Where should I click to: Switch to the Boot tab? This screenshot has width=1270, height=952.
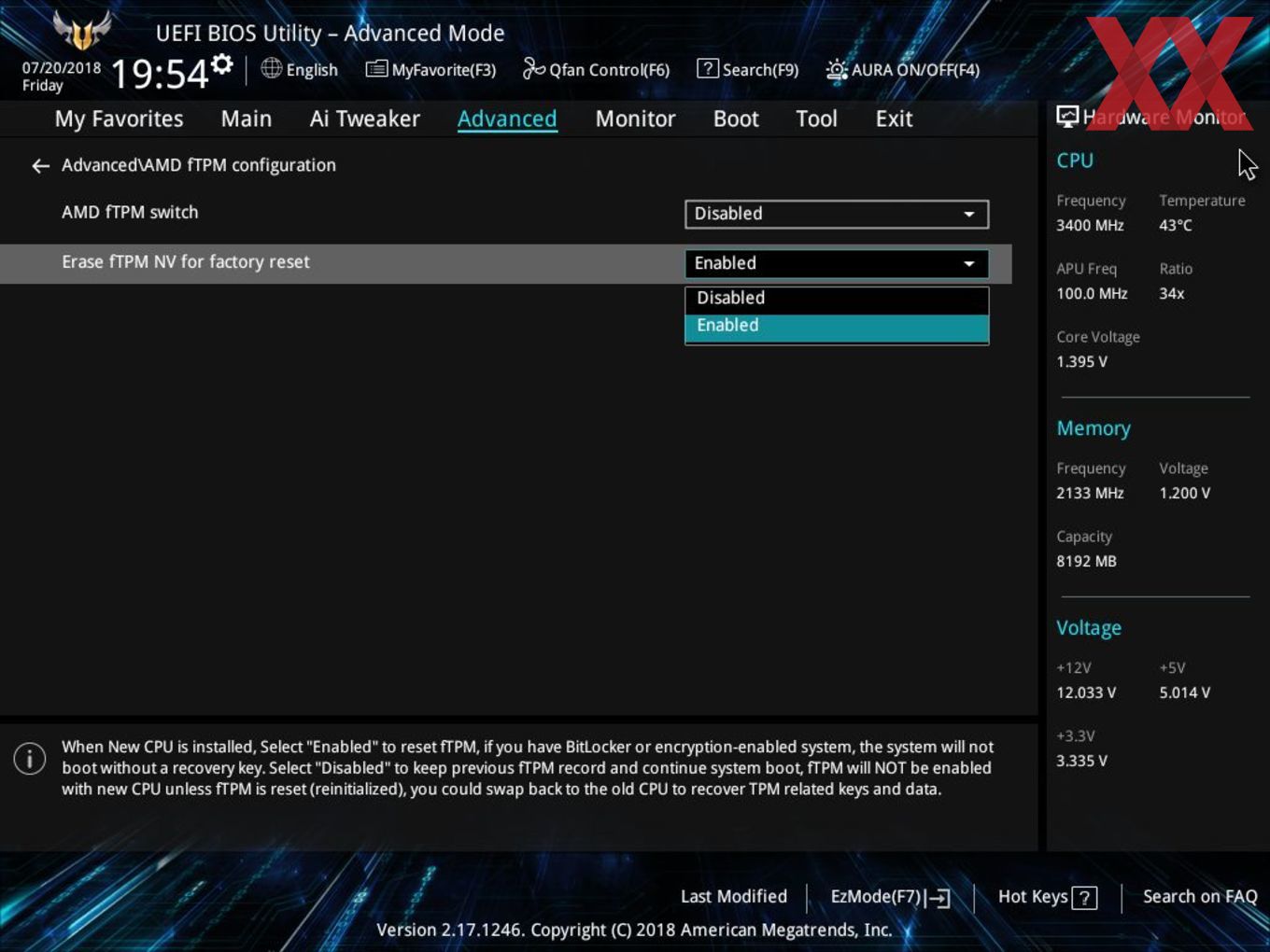736,119
